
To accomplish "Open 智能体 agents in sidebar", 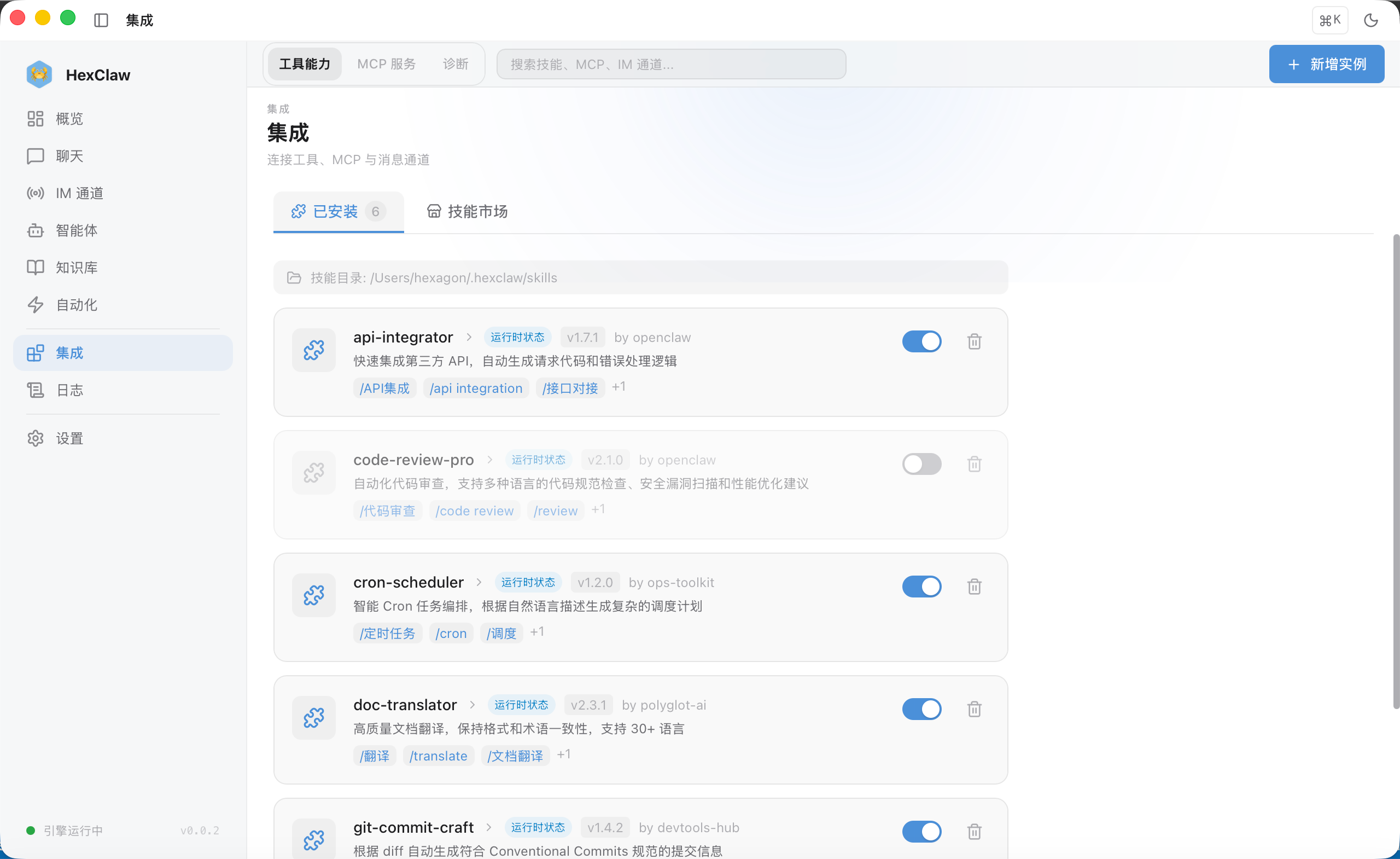I will pyautogui.click(x=122, y=230).
